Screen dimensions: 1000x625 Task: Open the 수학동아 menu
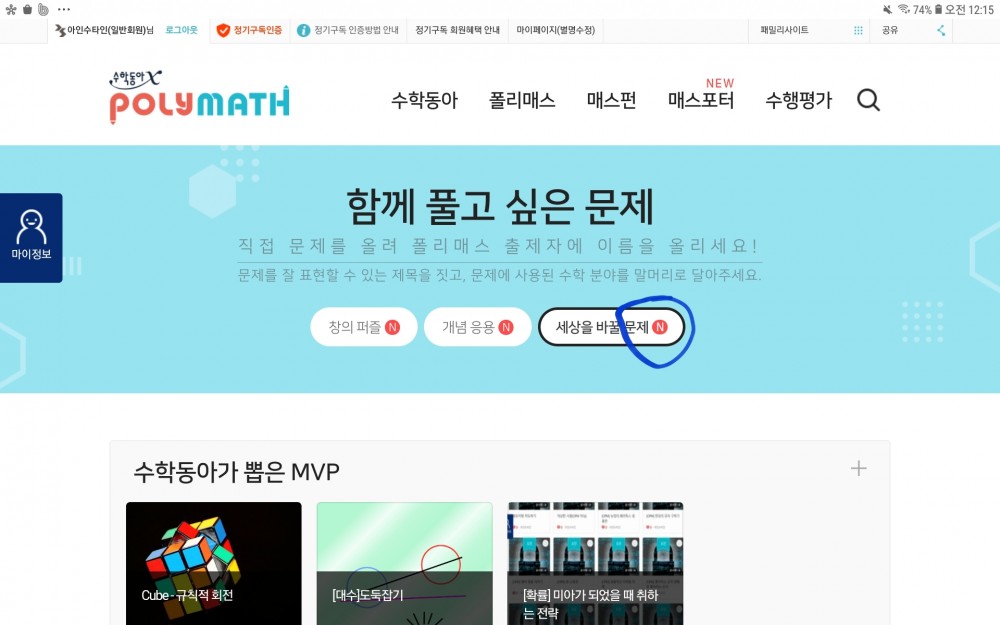coord(424,100)
